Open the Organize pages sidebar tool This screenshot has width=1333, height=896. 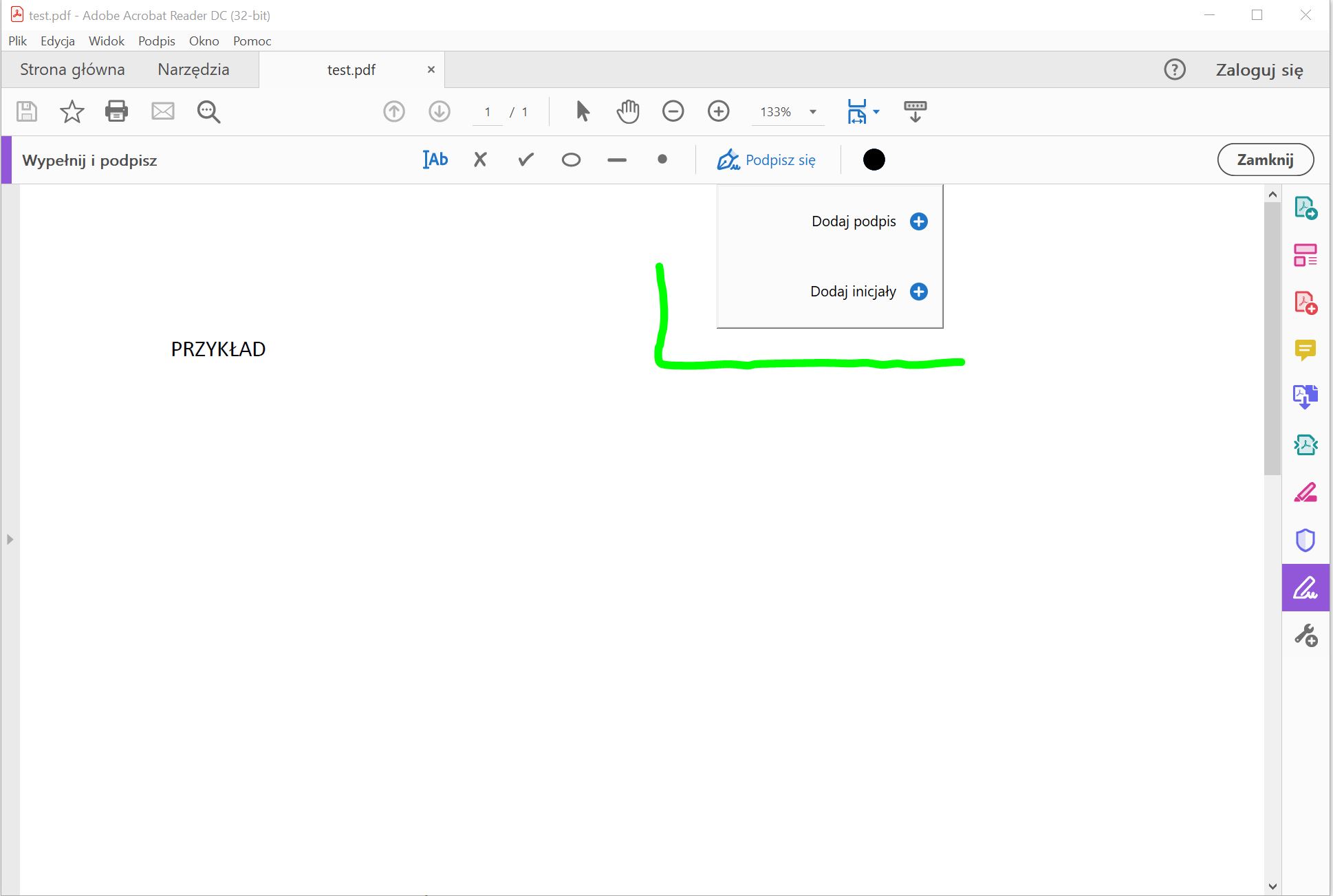[1305, 255]
